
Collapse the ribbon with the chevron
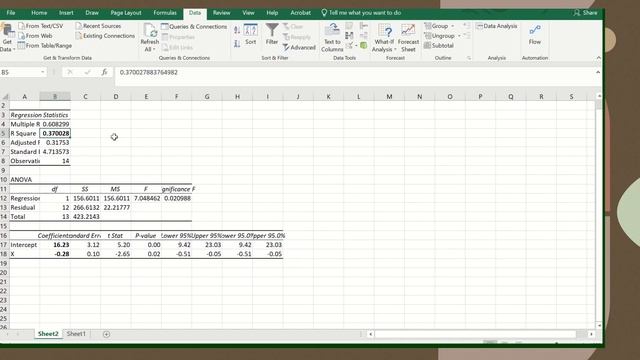(x=598, y=58)
